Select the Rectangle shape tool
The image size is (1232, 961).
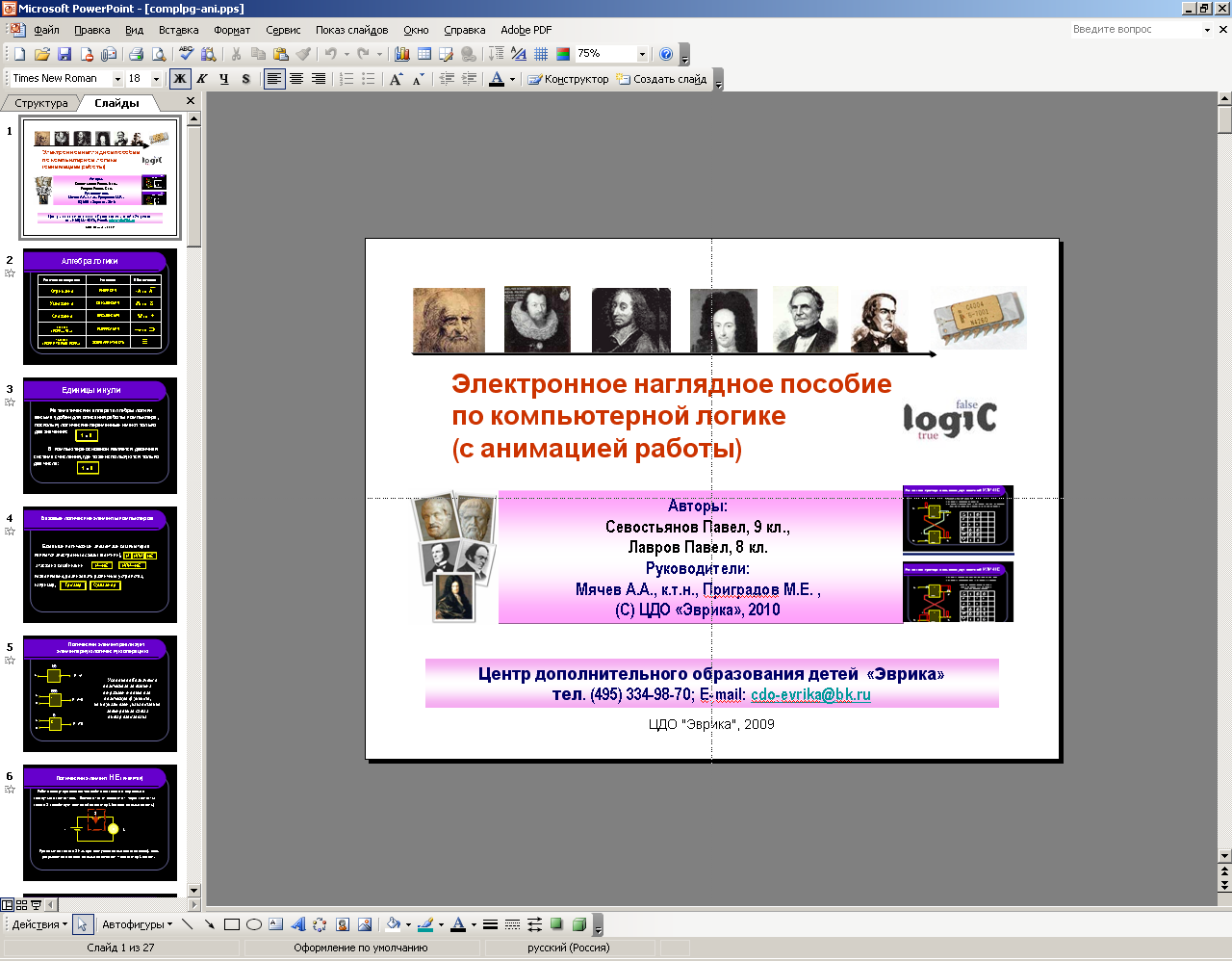(x=232, y=924)
